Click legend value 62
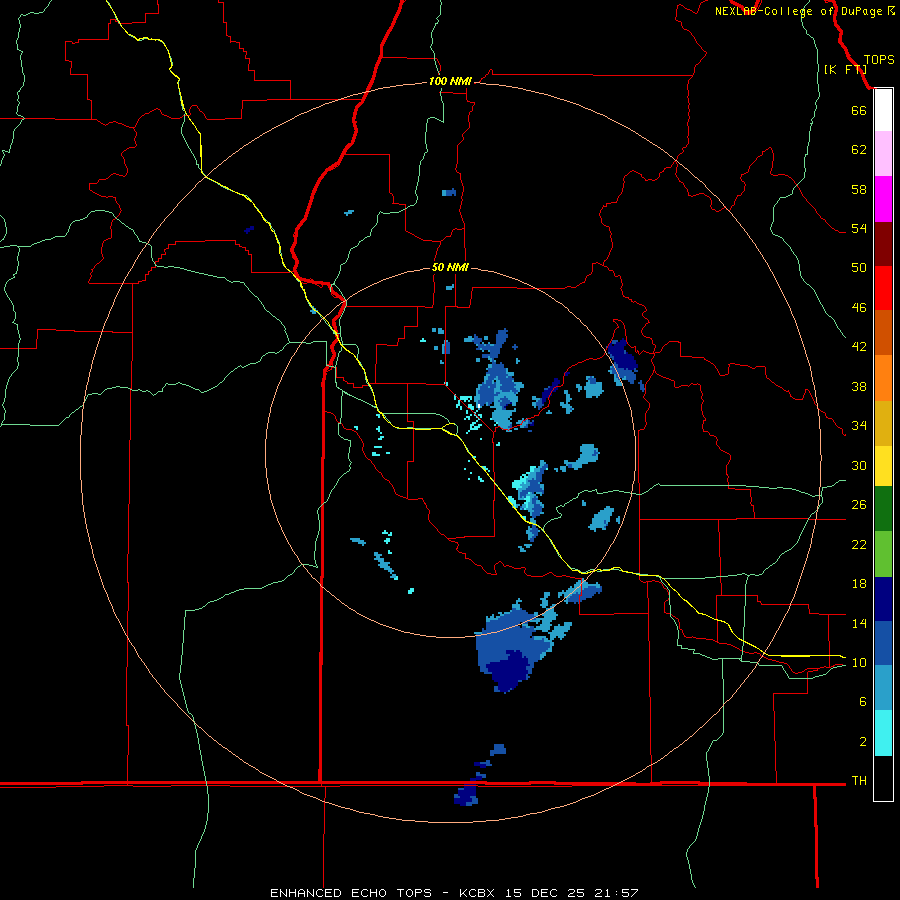This screenshot has width=900, height=900. point(859,150)
